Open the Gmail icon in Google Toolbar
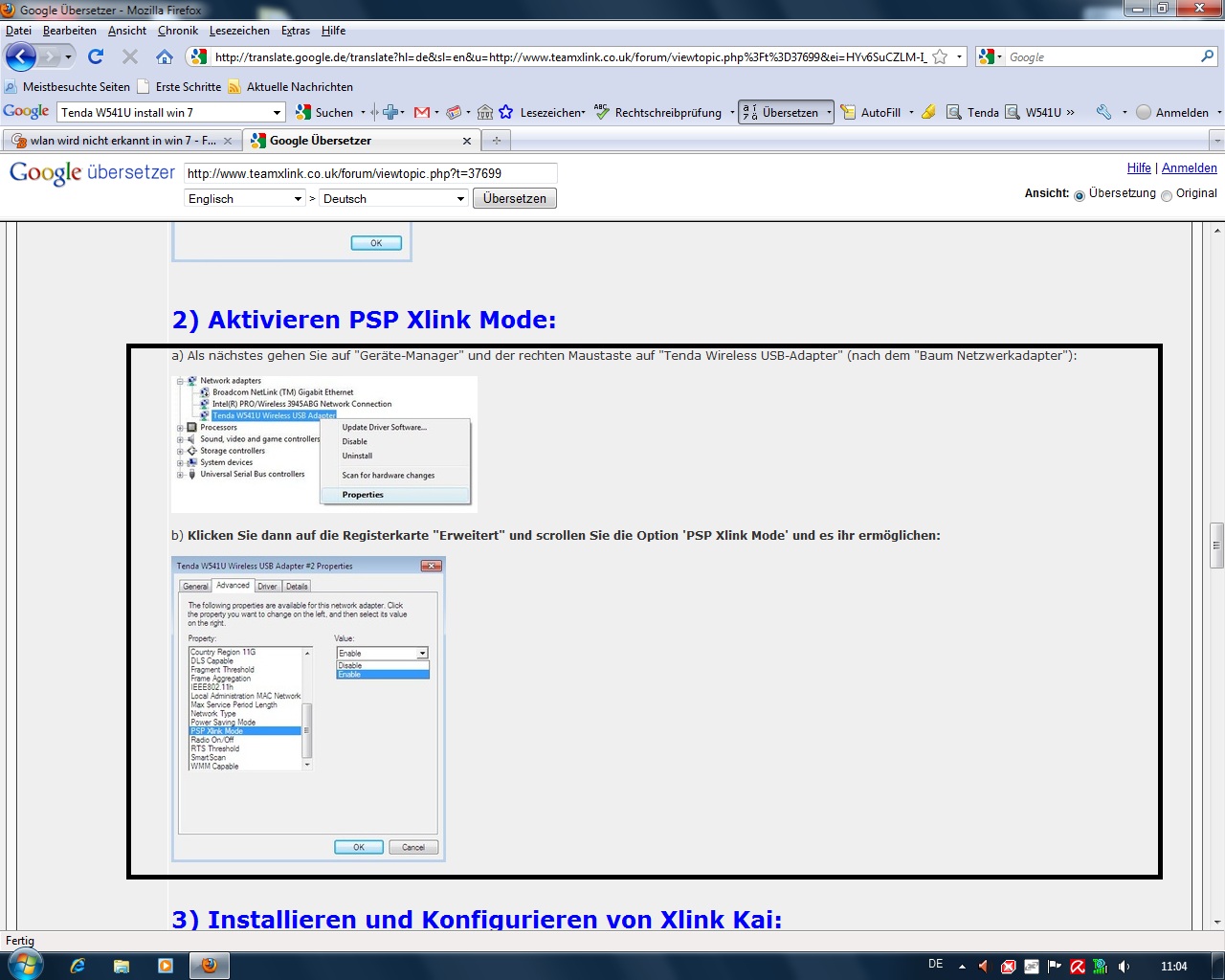This screenshot has width=1225, height=980. (421, 112)
